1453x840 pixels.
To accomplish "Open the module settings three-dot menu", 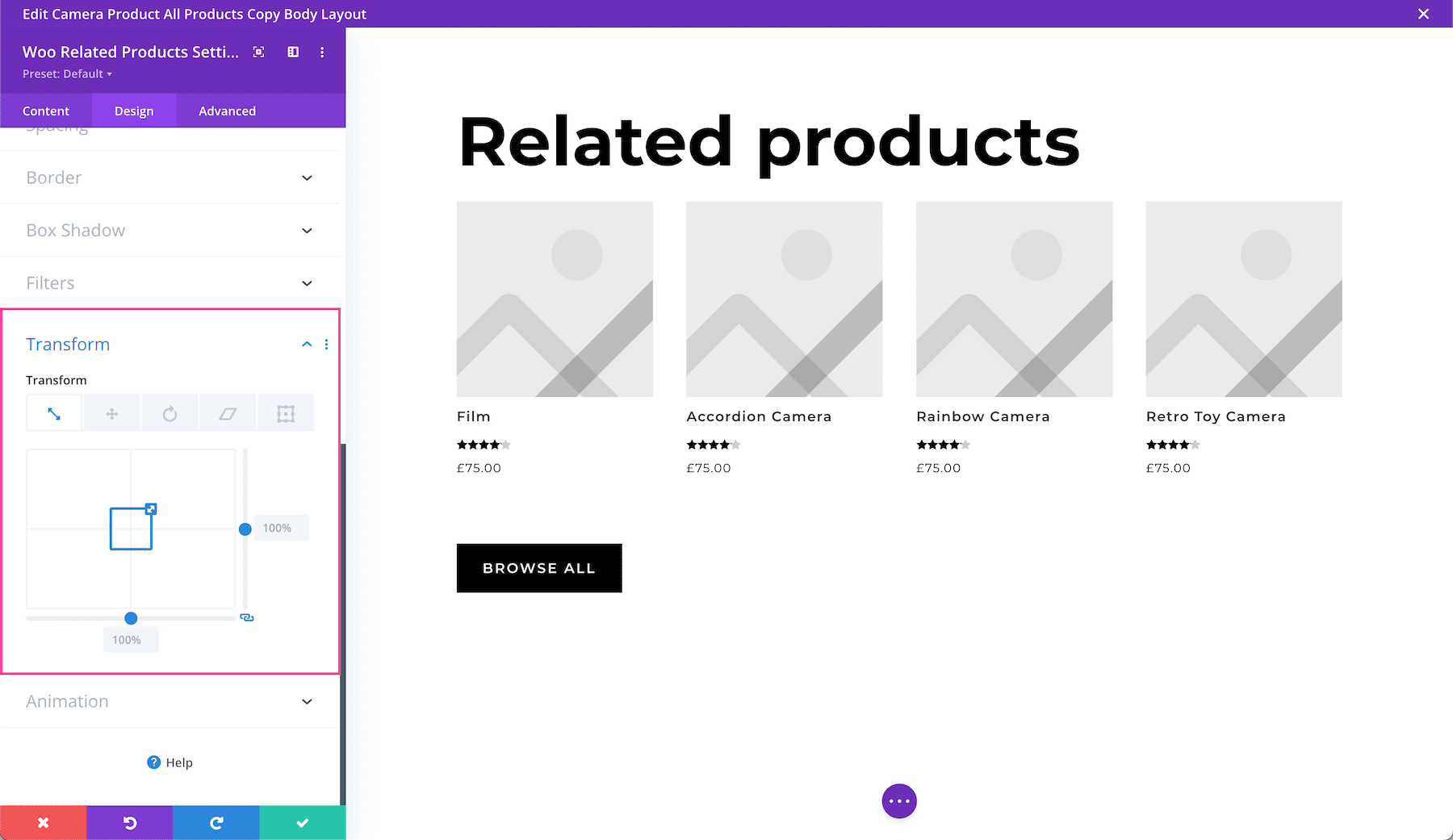I will point(322,52).
